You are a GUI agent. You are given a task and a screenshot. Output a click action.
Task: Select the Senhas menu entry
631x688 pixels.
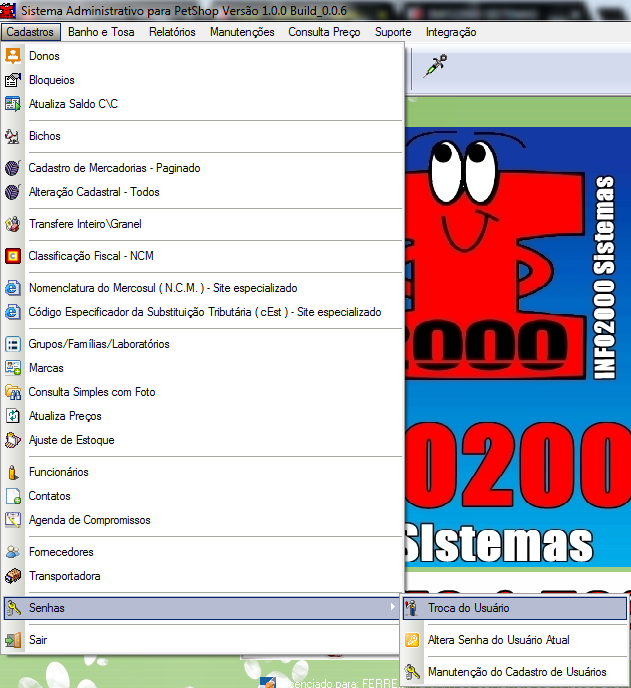tap(202, 608)
